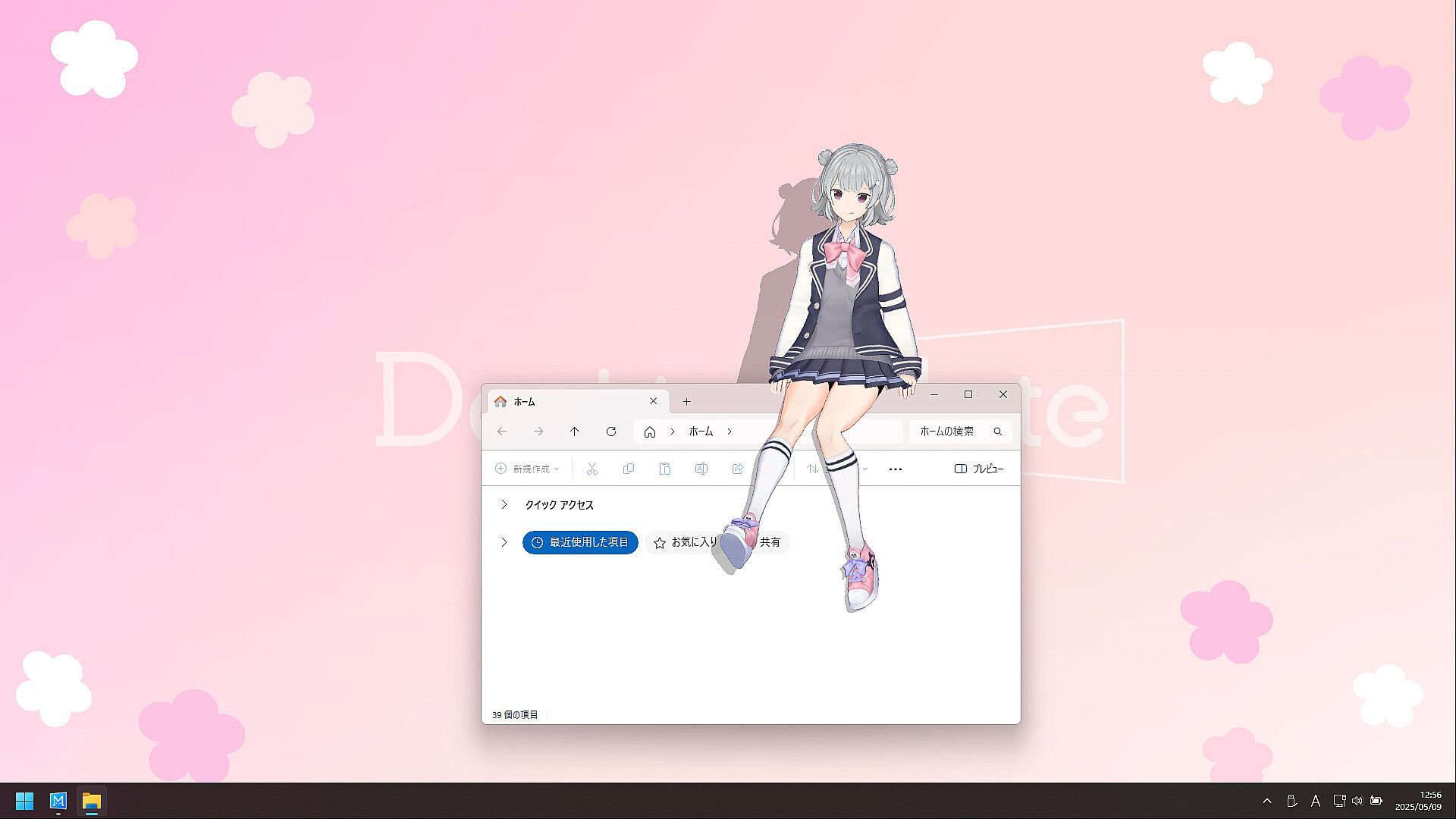Click the Cut scissors icon

[592, 469]
